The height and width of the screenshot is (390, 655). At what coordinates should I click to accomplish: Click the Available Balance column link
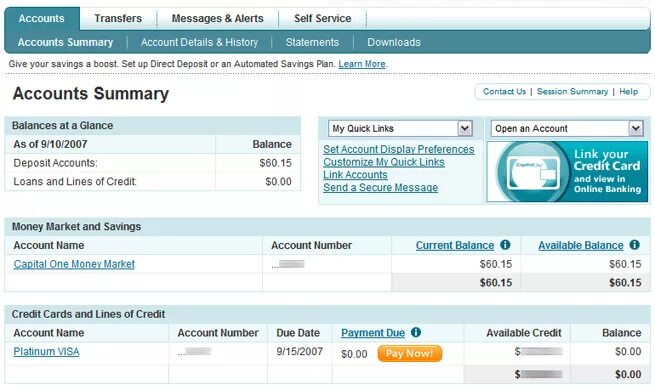[581, 245]
